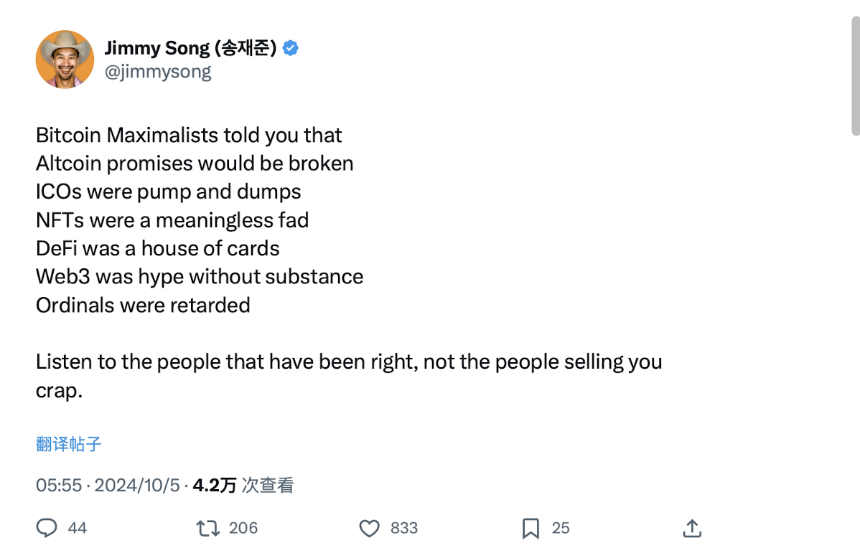Click the 翻译帖子 translate link
Screen dimensions: 860x548
69,444
